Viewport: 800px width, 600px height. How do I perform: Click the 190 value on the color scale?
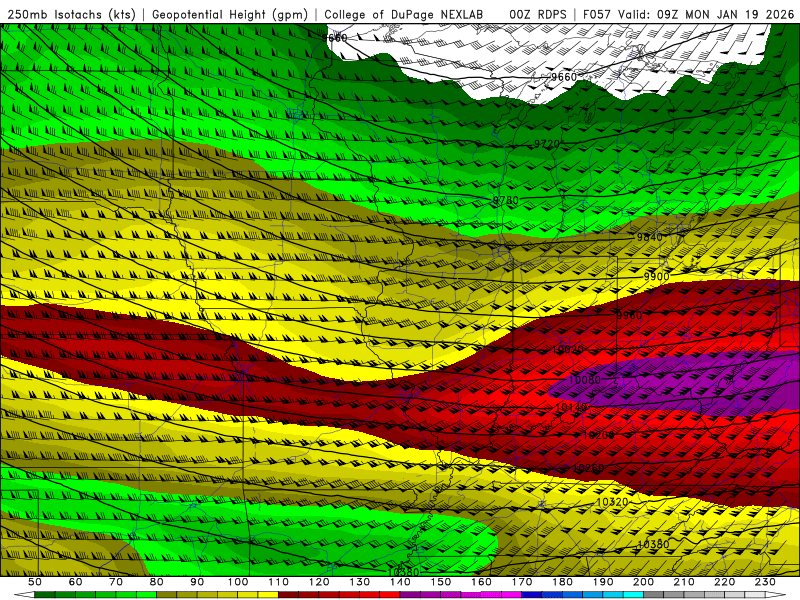pos(603,582)
